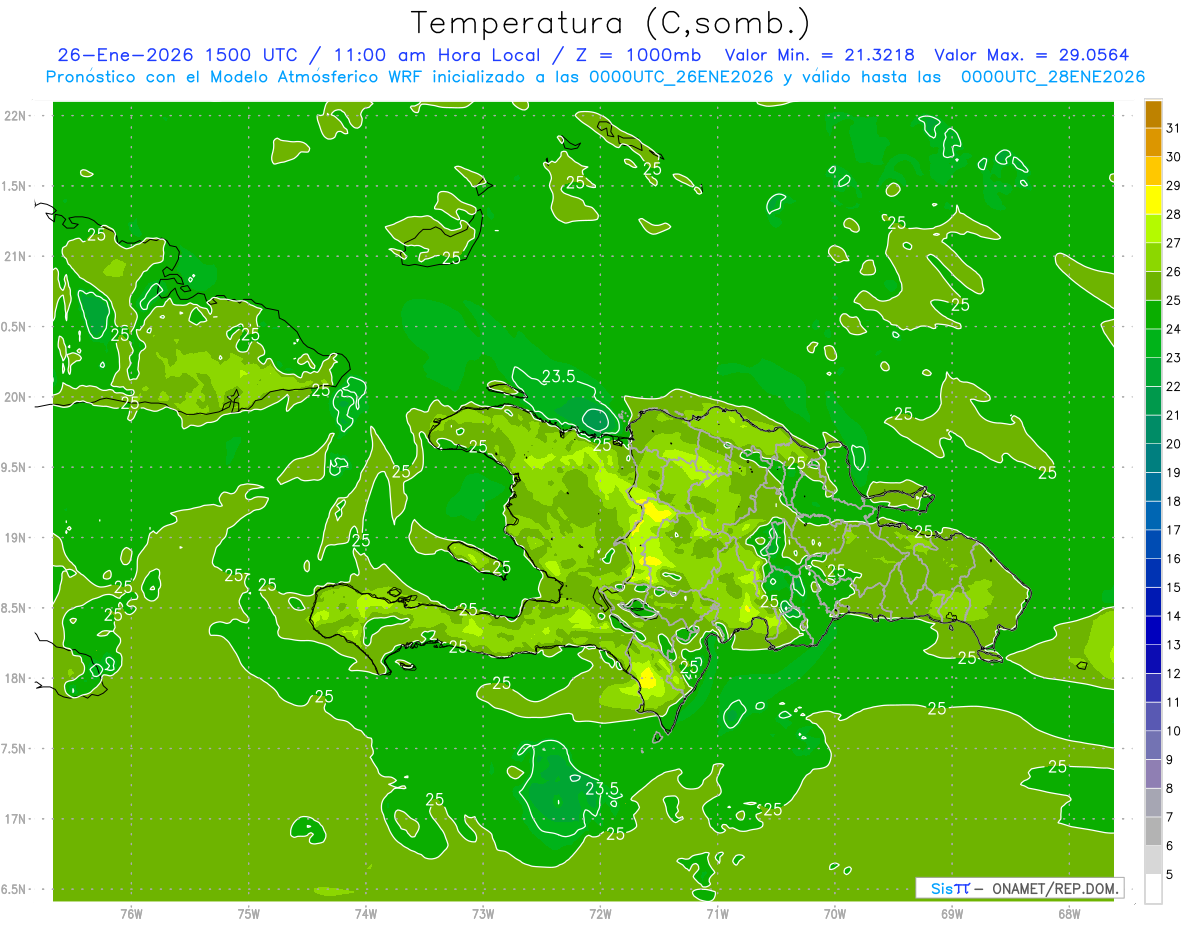Screen dimensions: 1200x927
Task: Click the '22N' latitude axis label
Action: click(15, 116)
